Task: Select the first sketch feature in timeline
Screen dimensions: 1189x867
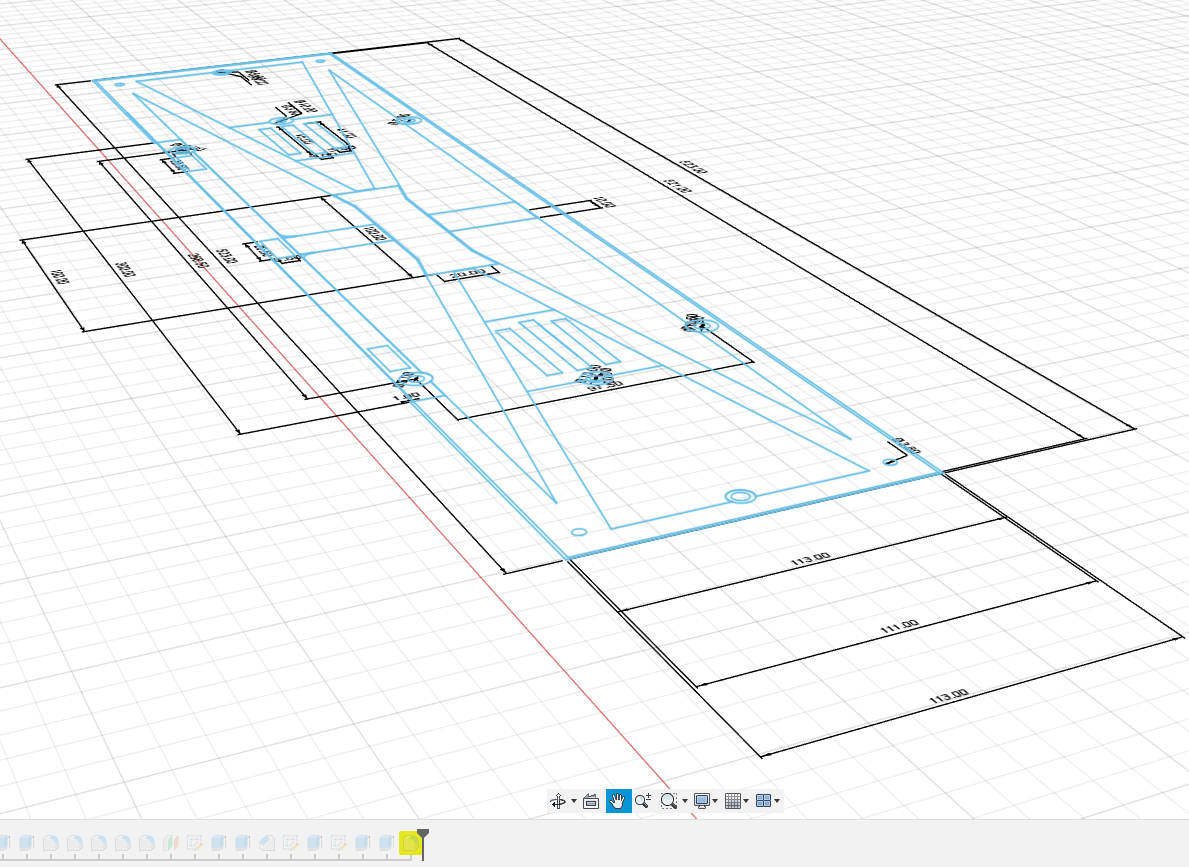Action: pyautogui.click(x=195, y=843)
